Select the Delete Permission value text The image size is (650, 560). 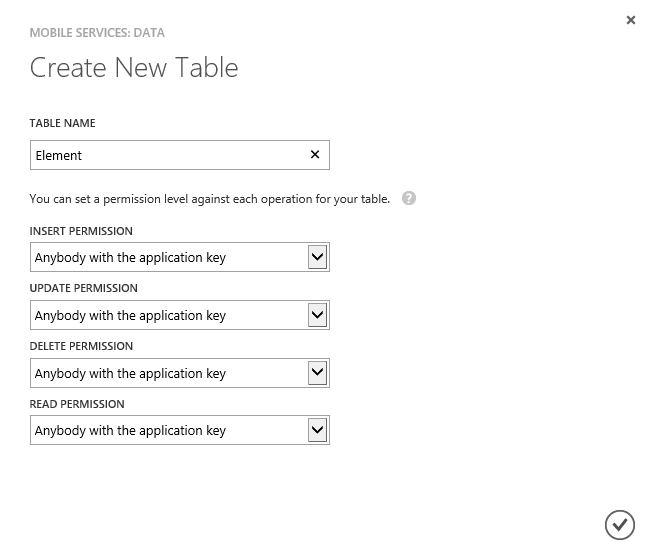131,374
